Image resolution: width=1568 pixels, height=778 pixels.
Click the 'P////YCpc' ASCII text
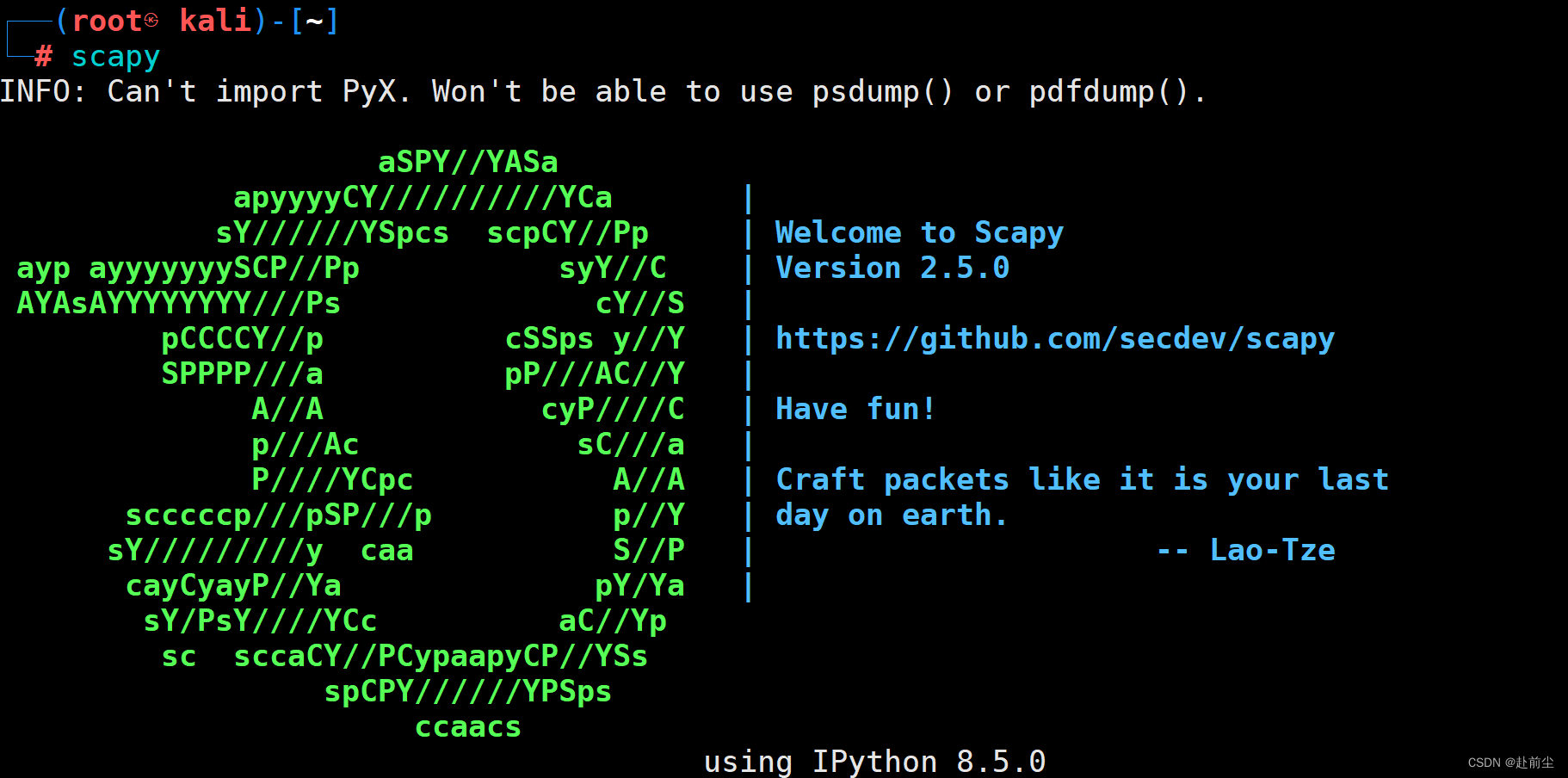(x=332, y=480)
